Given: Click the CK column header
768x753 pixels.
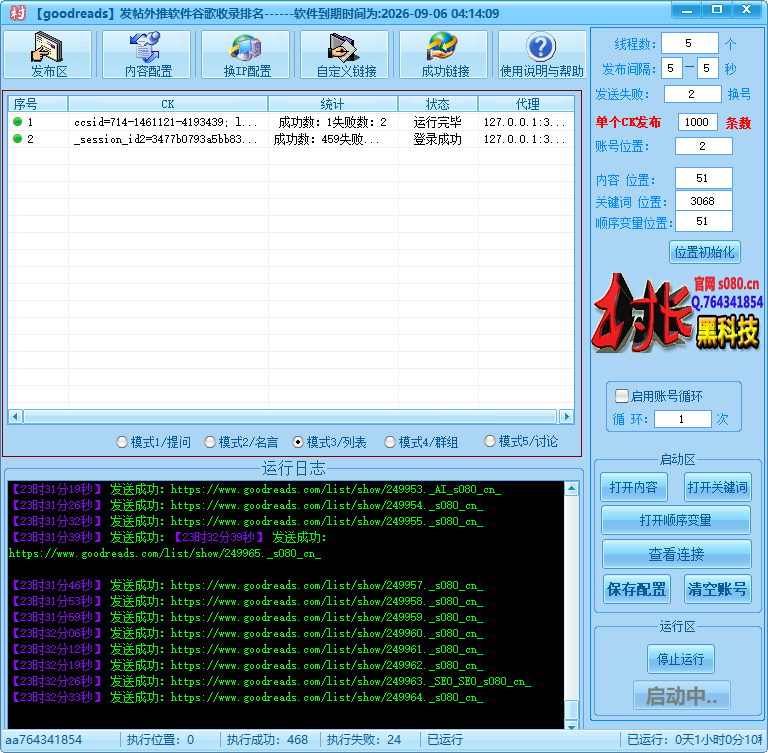Looking at the screenshot, I should click(x=168, y=104).
